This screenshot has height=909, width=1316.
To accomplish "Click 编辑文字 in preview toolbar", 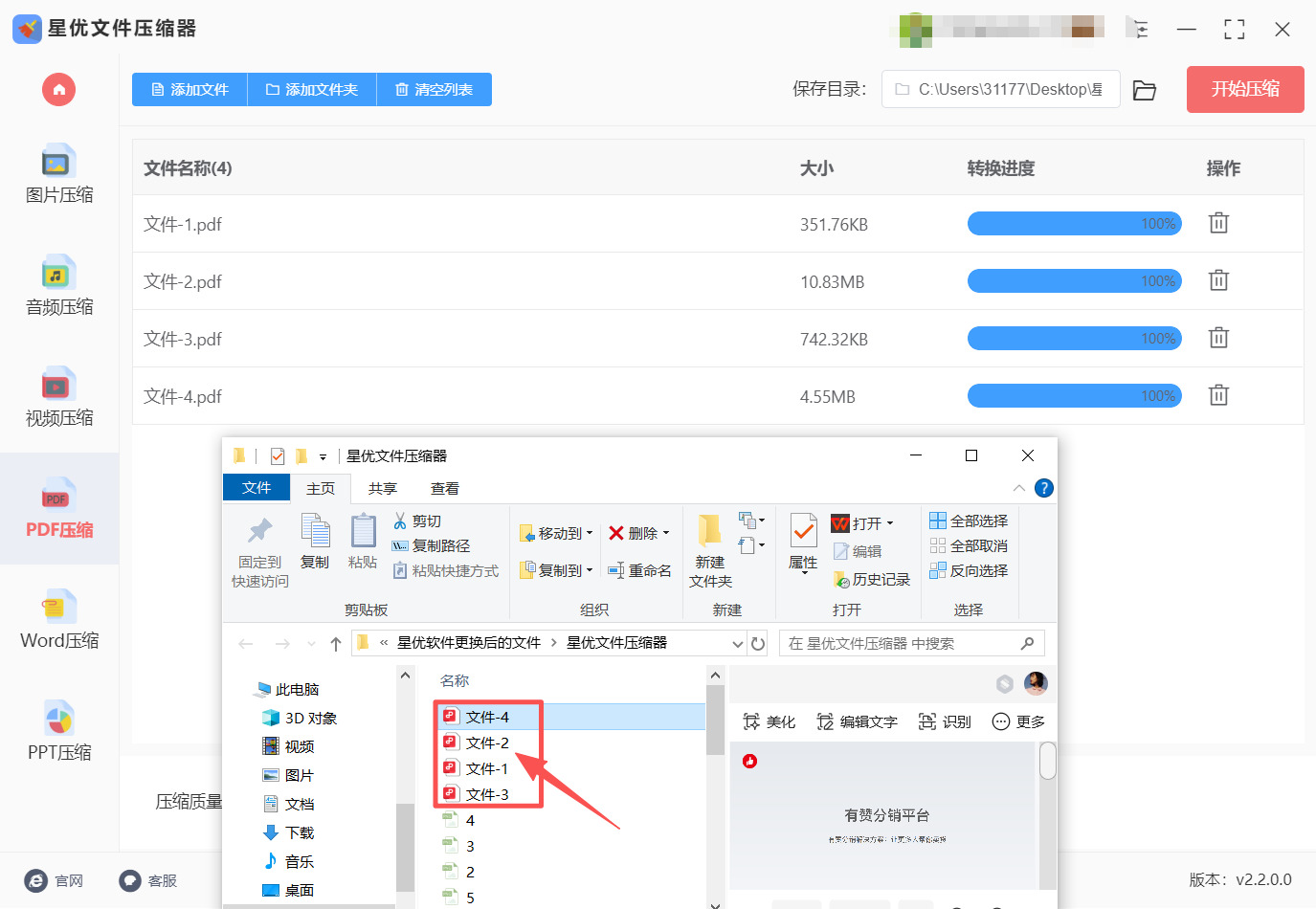I will coord(857,721).
